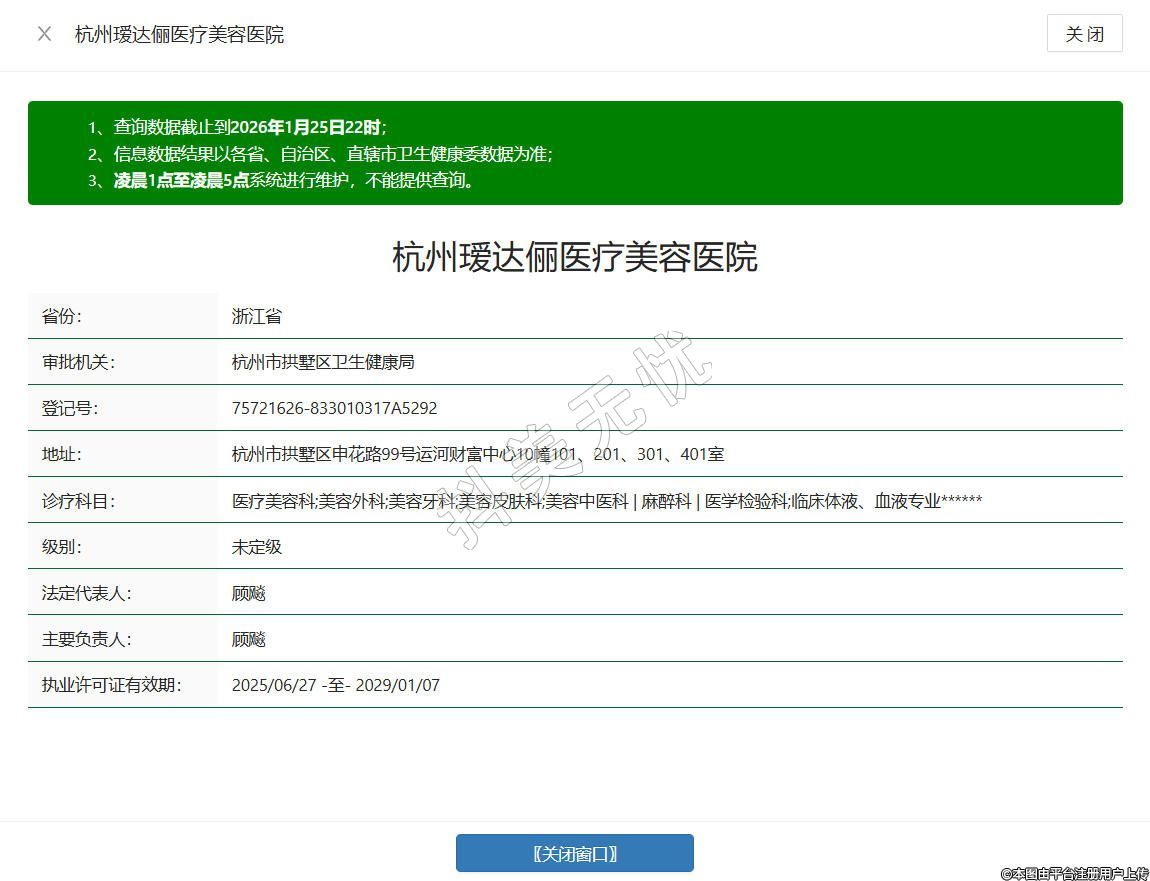Click the registration number 75721626-833010317A5292
The height and width of the screenshot is (881, 1150).
(x=334, y=408)
